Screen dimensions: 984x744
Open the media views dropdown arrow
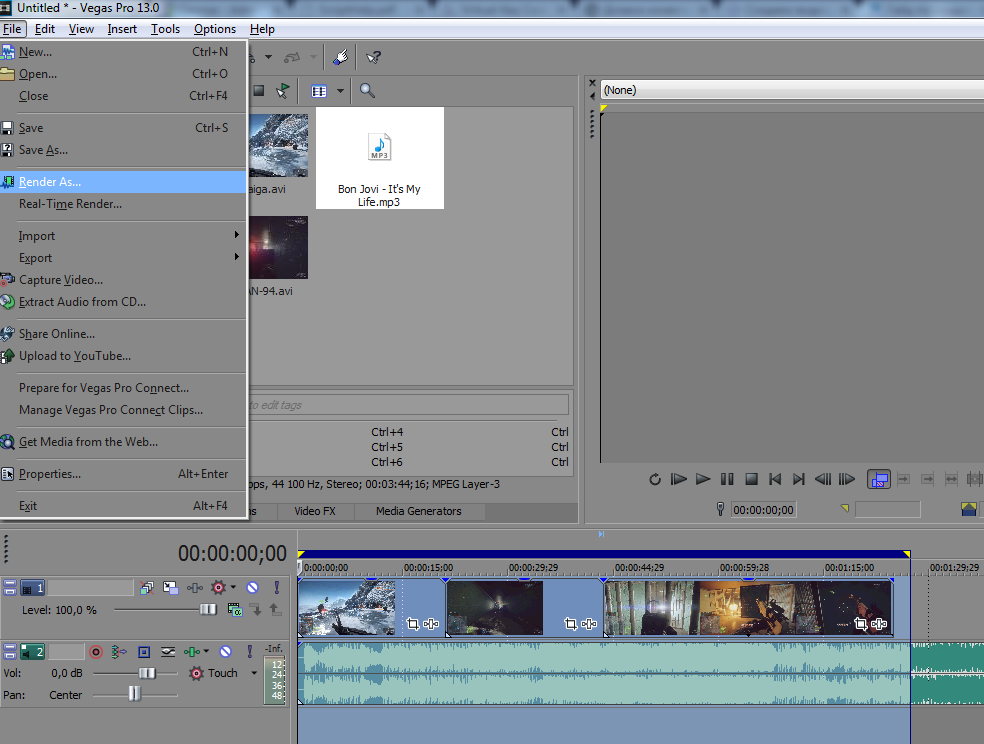coord(340,91)
